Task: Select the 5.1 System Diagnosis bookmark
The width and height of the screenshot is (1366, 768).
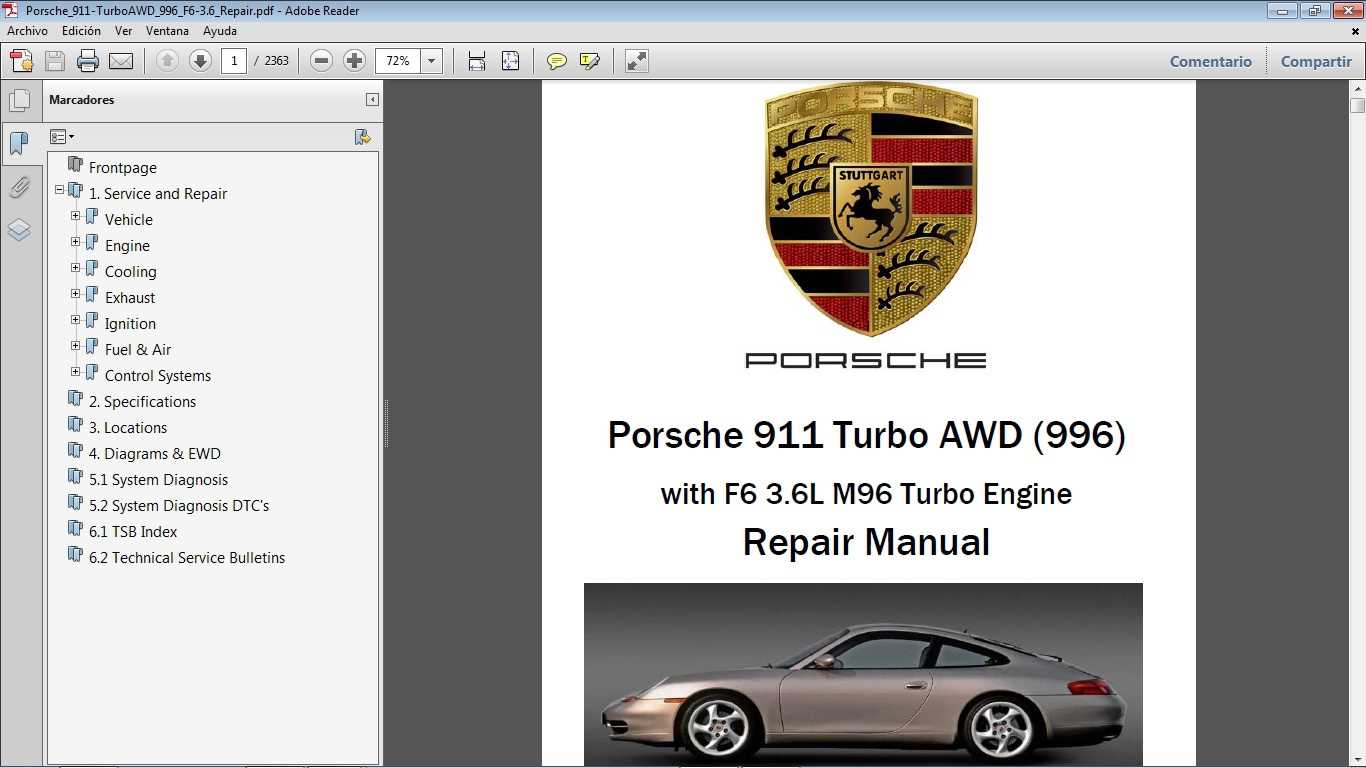Action: (x=158, y=480)
